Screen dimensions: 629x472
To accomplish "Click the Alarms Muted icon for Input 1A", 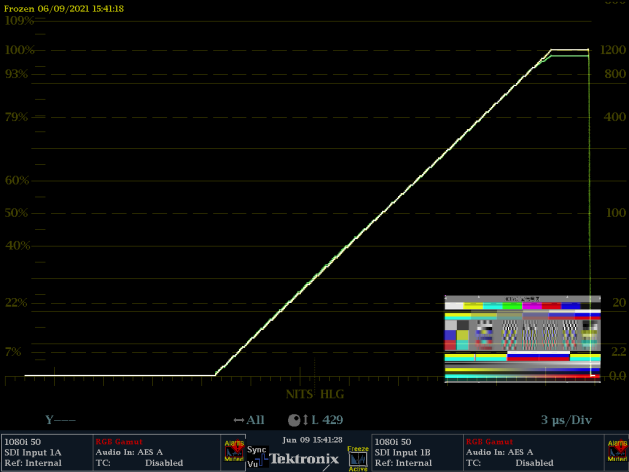I will tap(234, 451).
